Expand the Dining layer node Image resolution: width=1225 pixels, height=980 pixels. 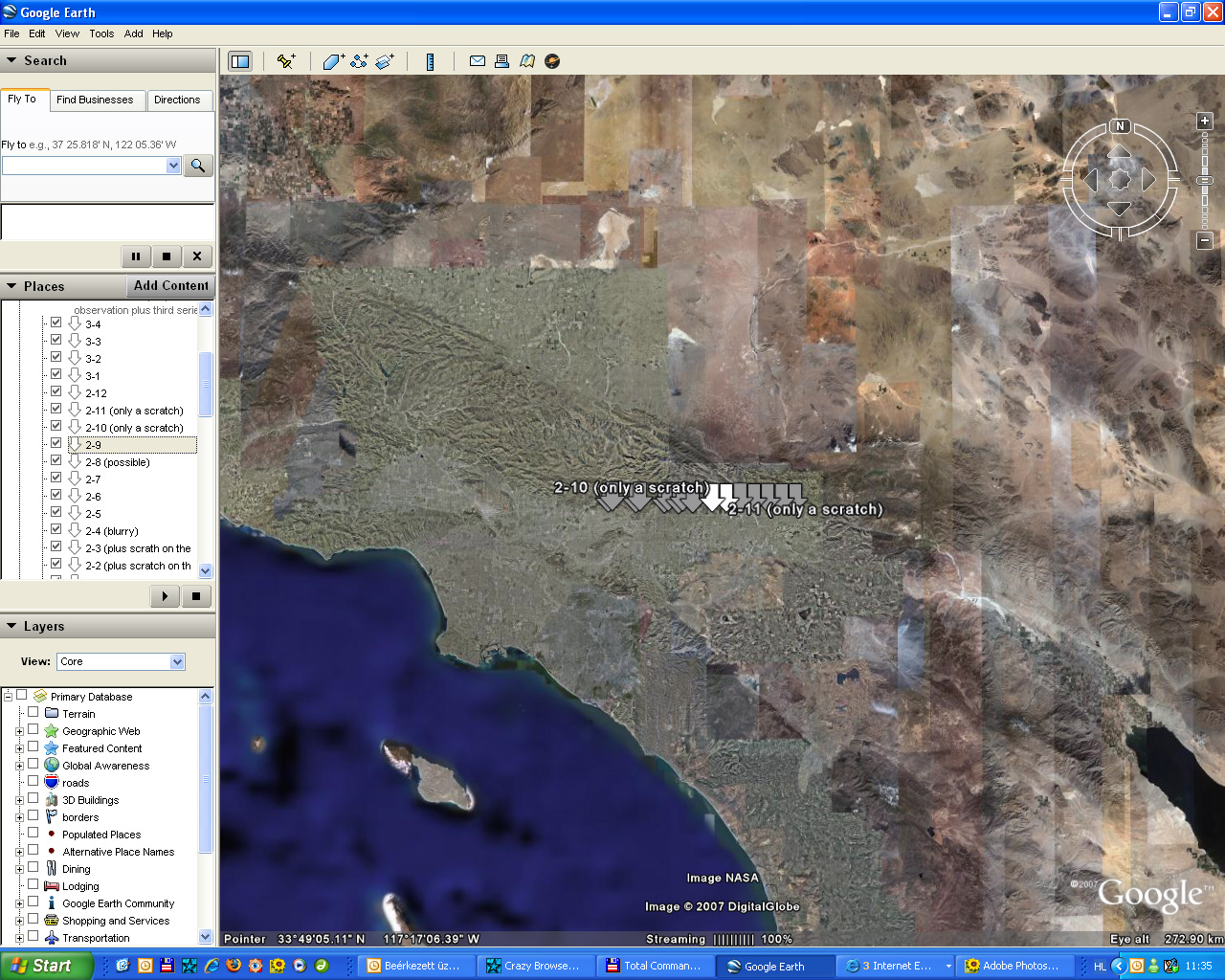pyautogui.click(x=19, y=869)
